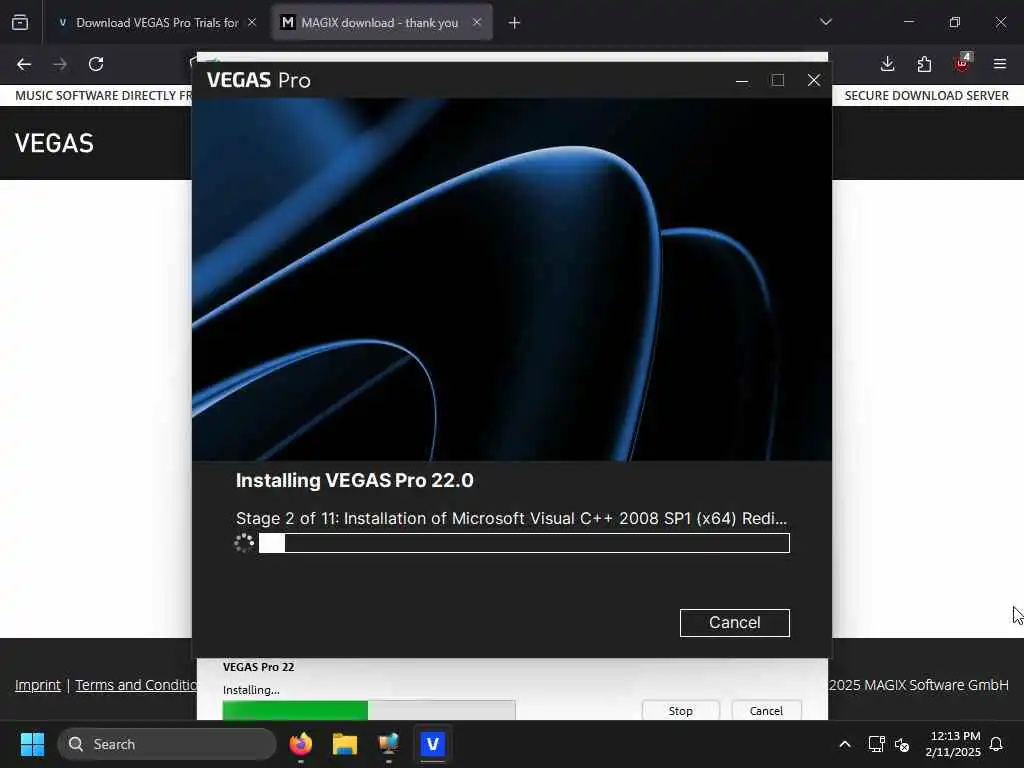Viewport: 1024px width, 768px height.
Task: Click the red ad-blocker extension icon
Action: 962,63
